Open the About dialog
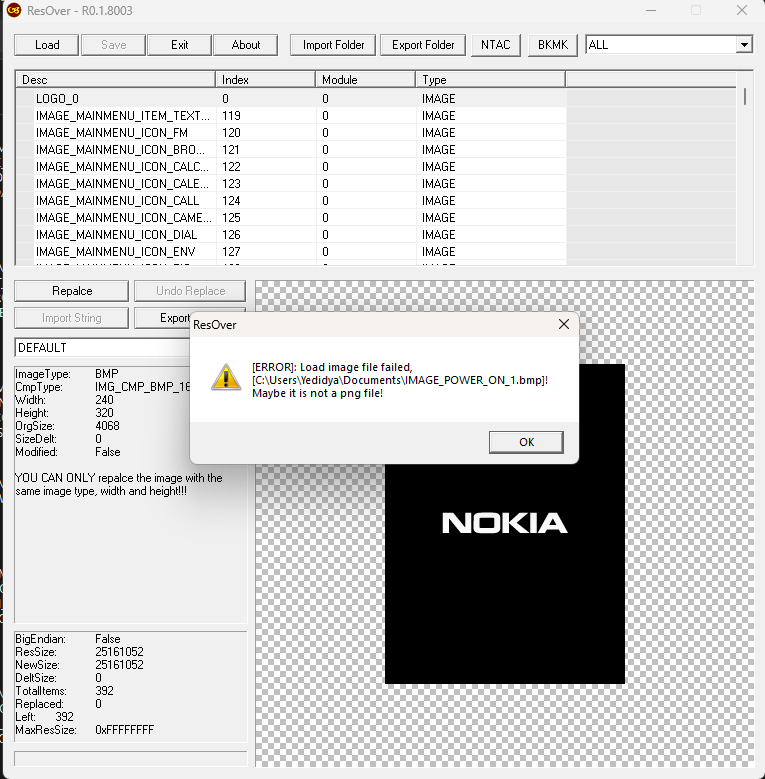 tap(246, 45)
